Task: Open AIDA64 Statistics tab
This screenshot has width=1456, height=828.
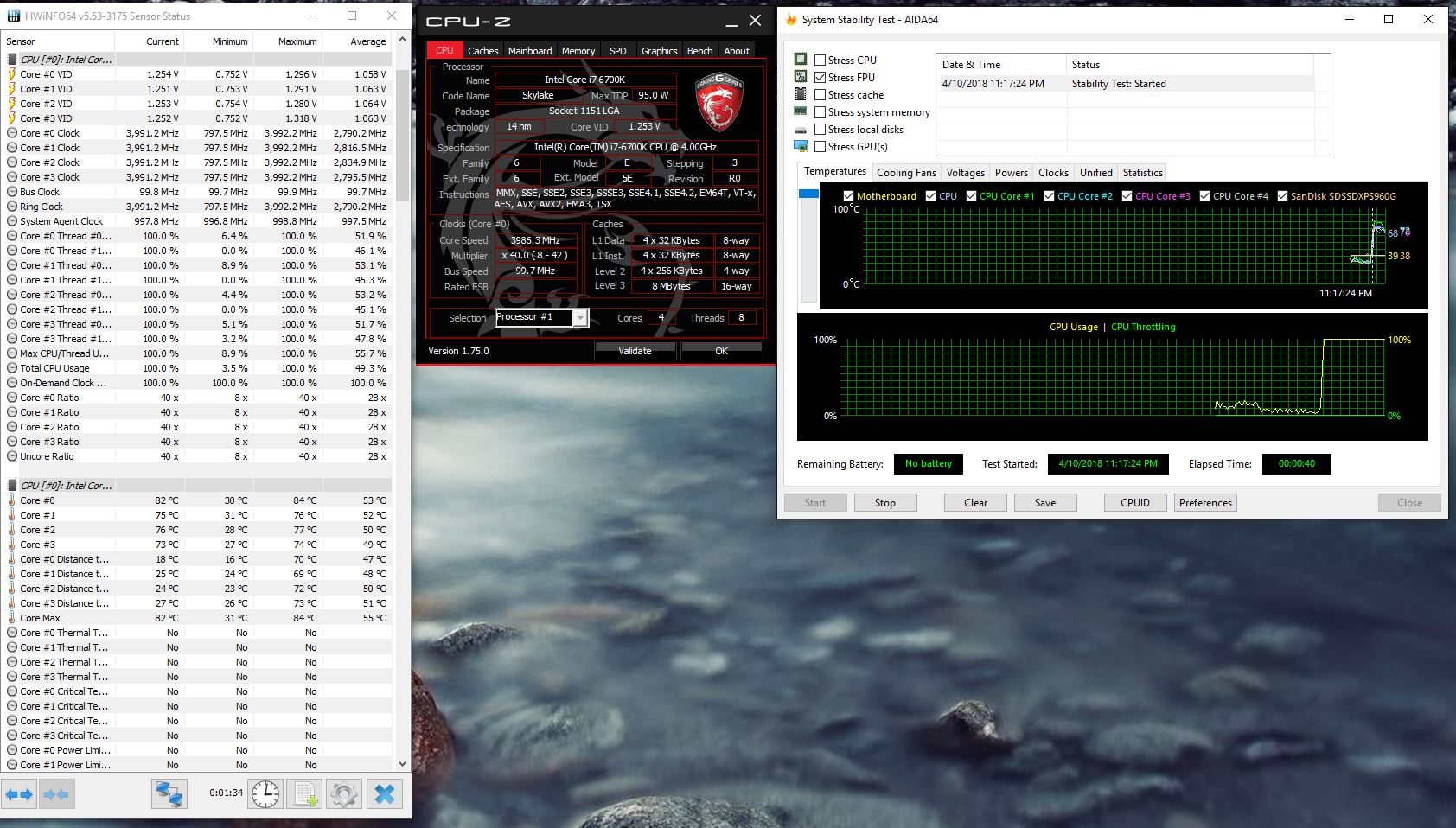Action: pos(1142,173)
